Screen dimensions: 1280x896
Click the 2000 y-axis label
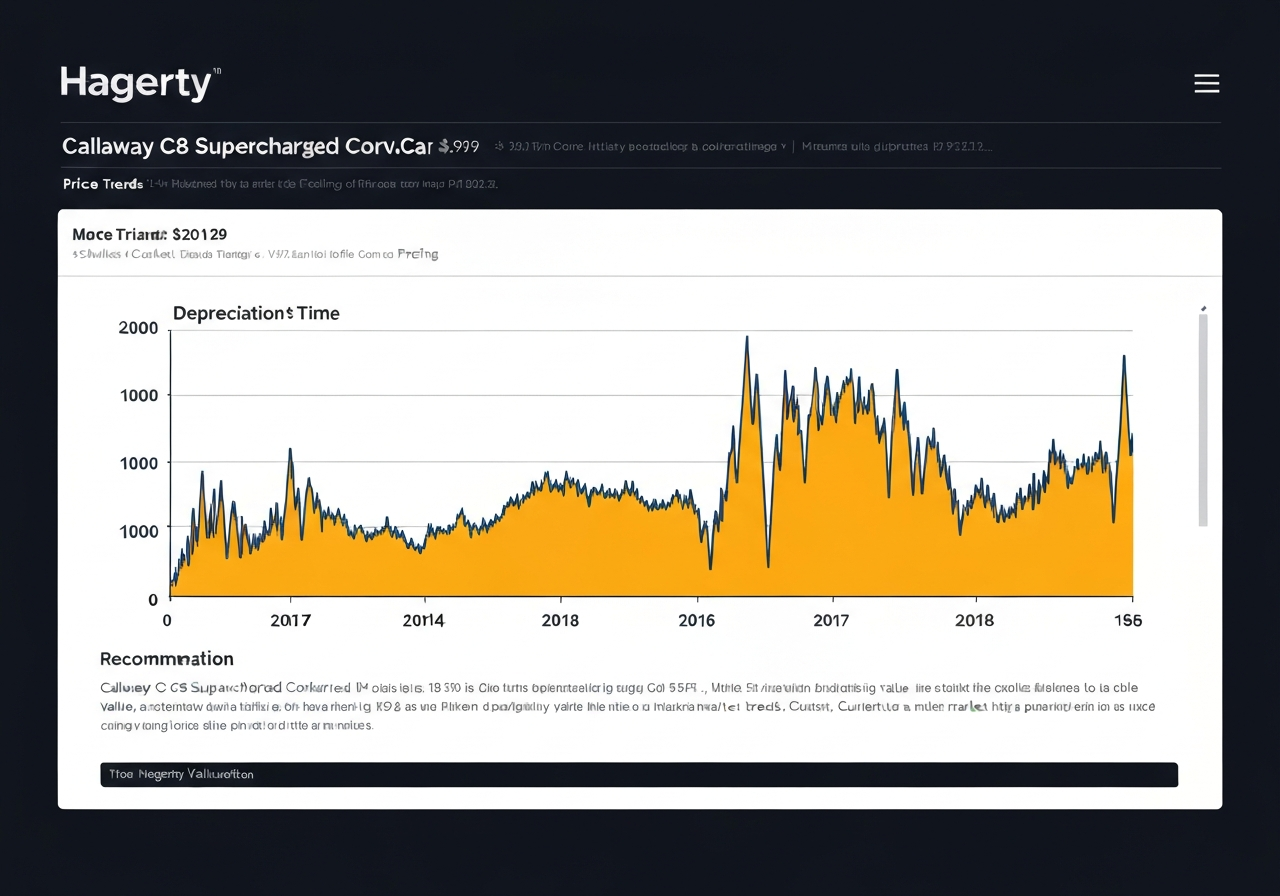point(138,328)
